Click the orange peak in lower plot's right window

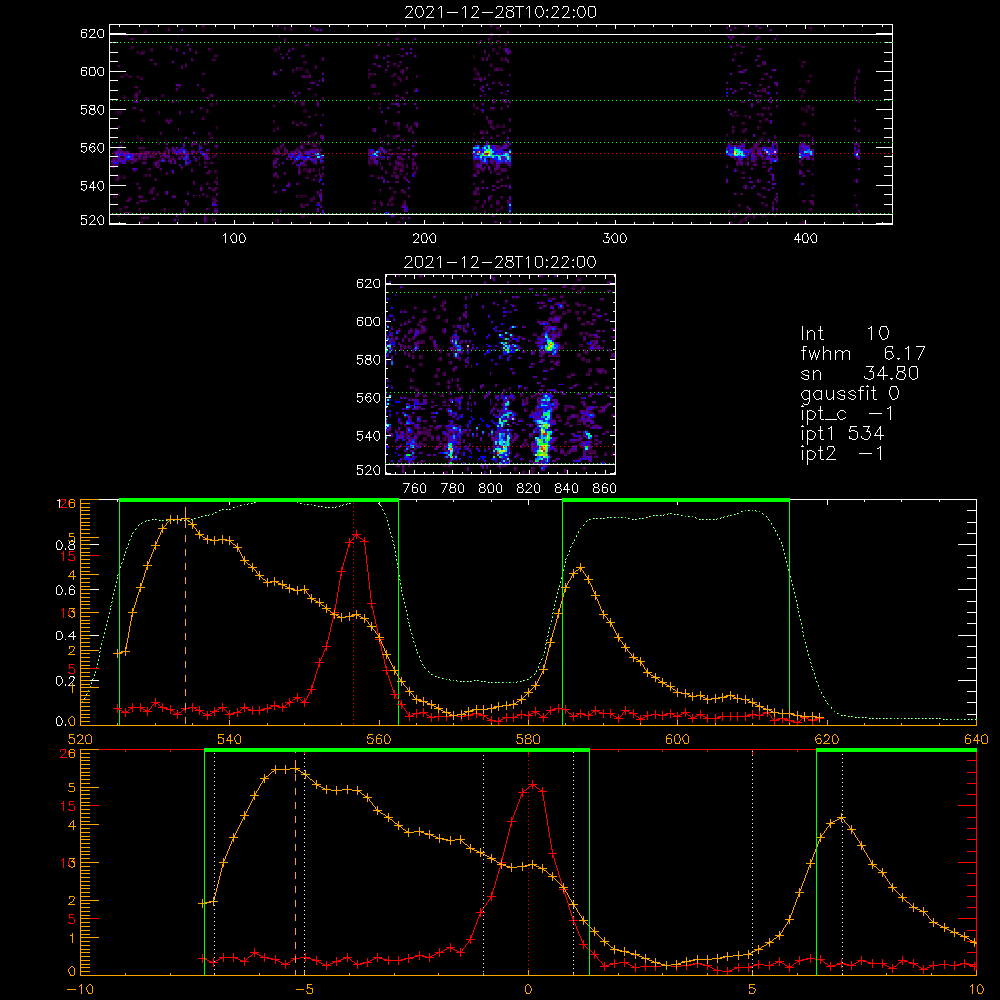(842, 818)
